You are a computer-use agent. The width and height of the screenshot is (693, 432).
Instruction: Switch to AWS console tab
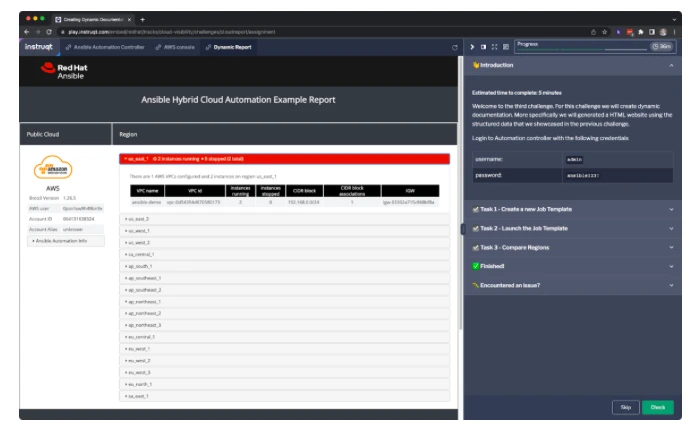point(175,47)
